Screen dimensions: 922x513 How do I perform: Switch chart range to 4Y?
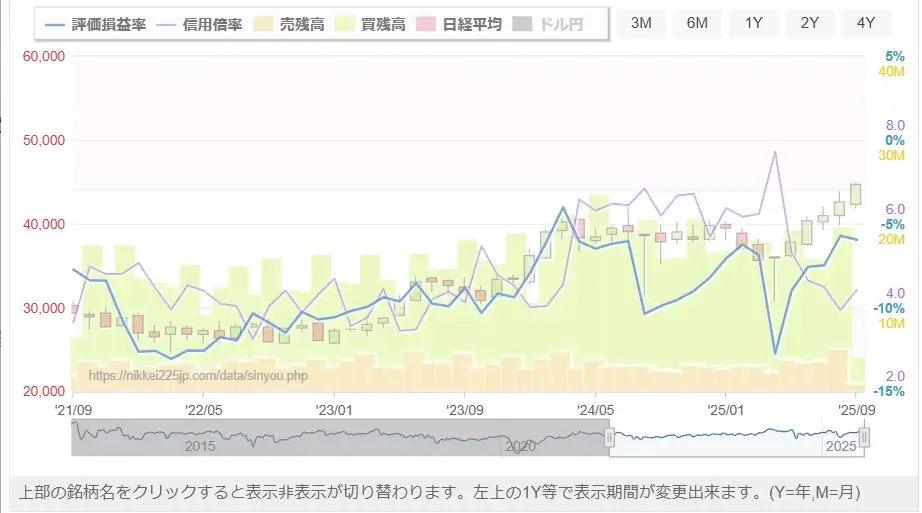pos(866,23)
